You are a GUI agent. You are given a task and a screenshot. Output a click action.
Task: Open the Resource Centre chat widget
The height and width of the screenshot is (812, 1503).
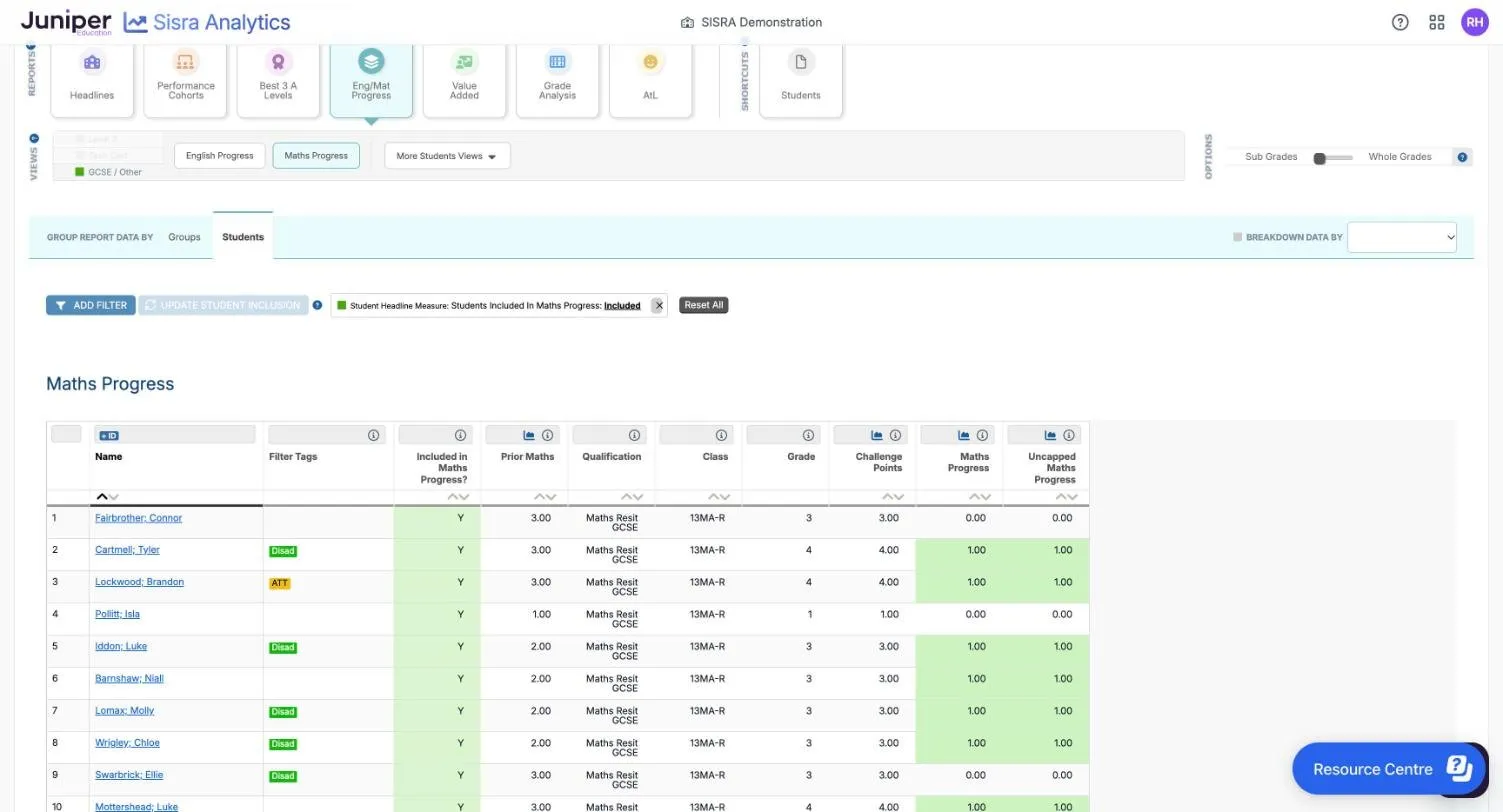tap(1390, 769)
